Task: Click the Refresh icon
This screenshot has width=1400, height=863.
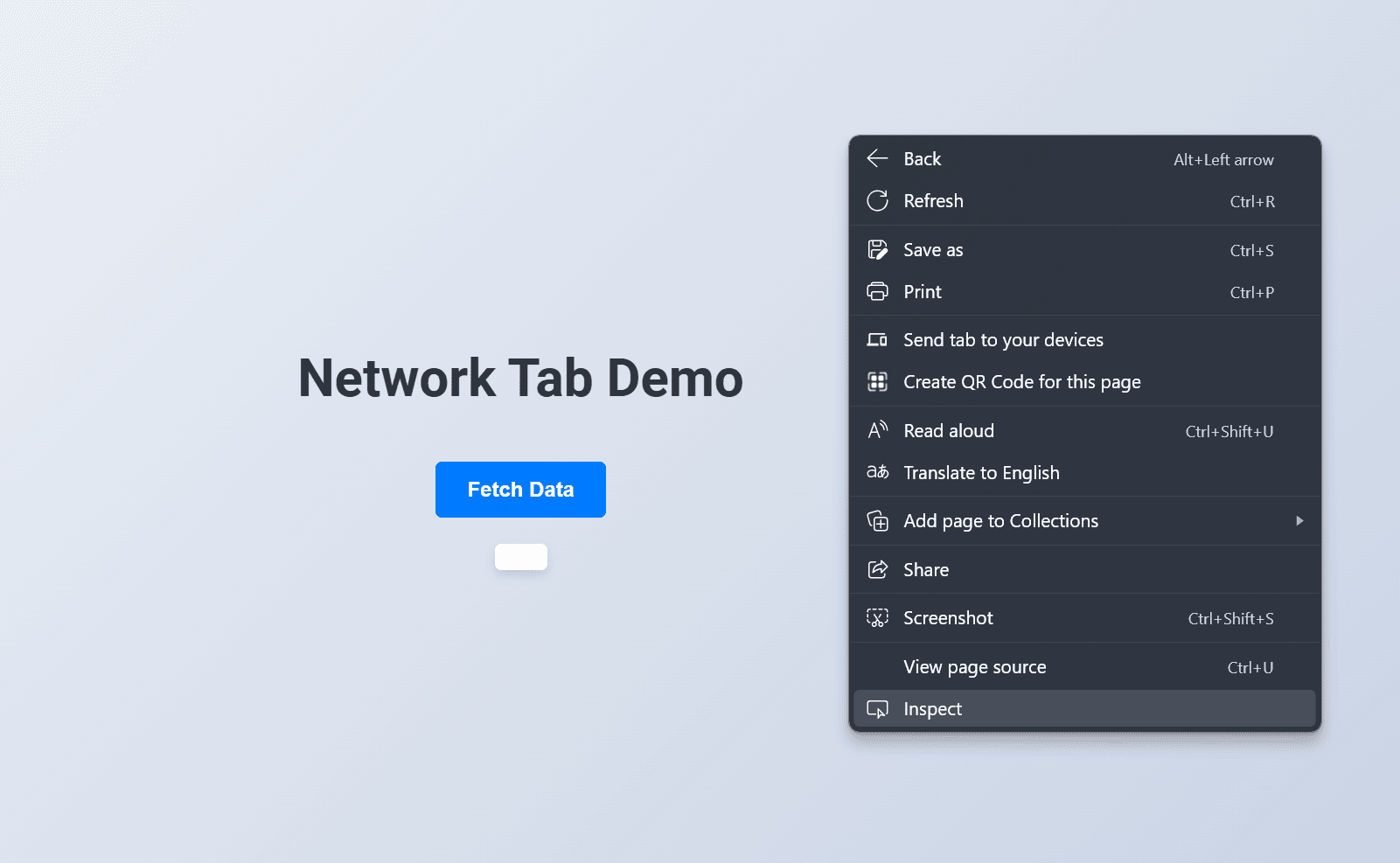Action: pyautogui.click(x=877, y=200)
